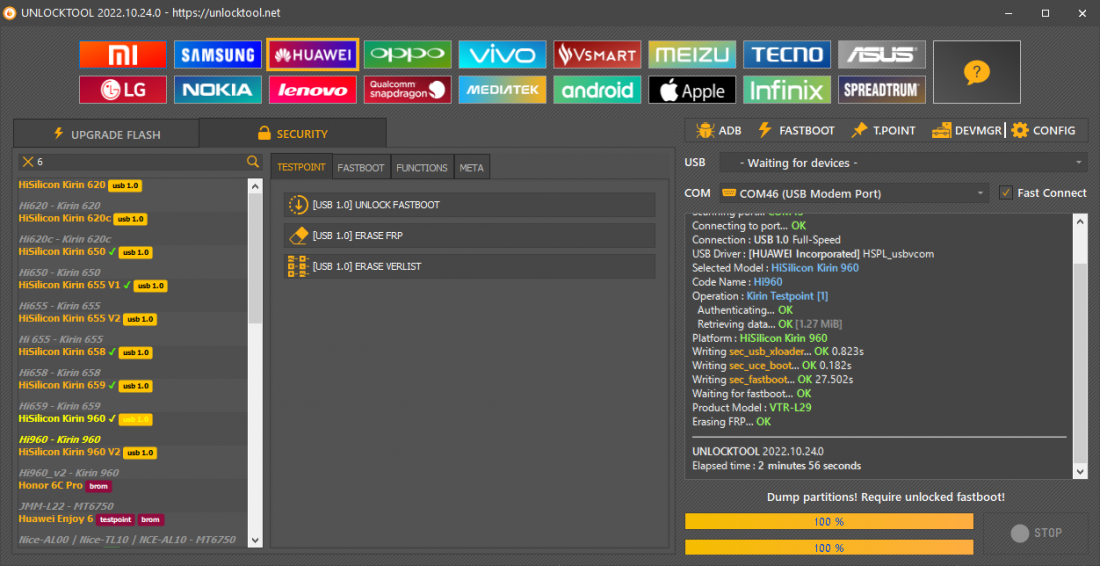Pick the Vsmart brand tile
1100x566 pixels.
(597, 54)
